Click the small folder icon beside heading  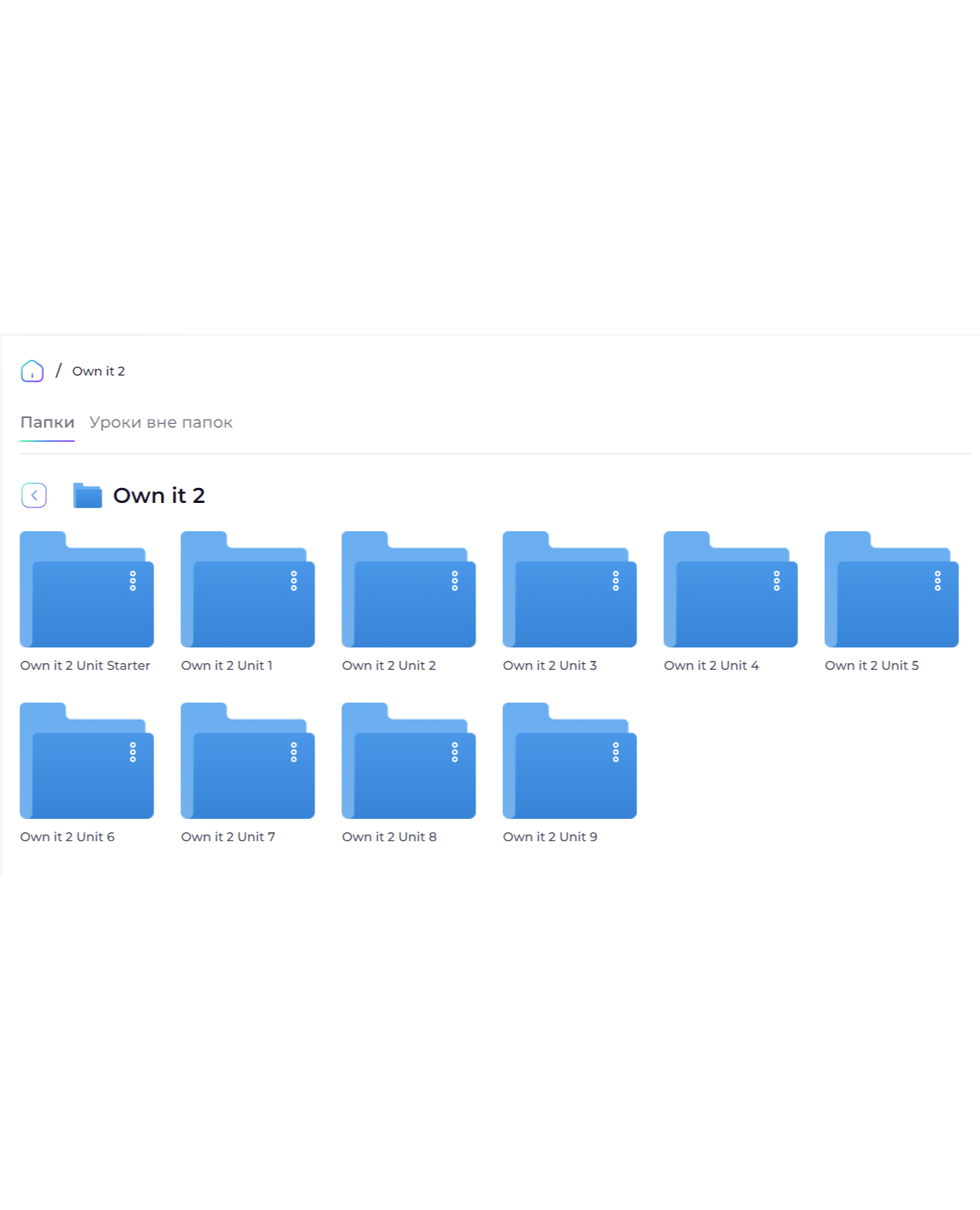click(88, 495)
